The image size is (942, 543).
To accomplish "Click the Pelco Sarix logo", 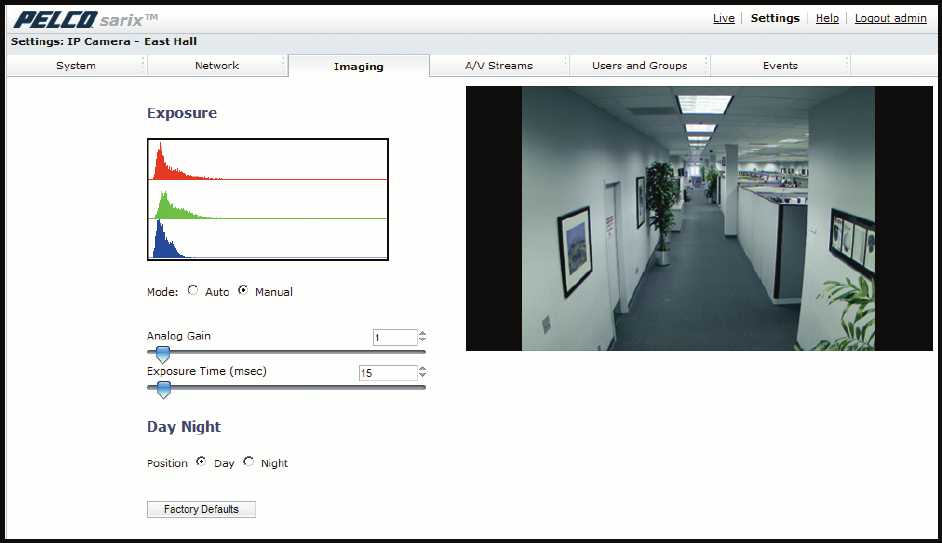I will (x=86, y=20).
